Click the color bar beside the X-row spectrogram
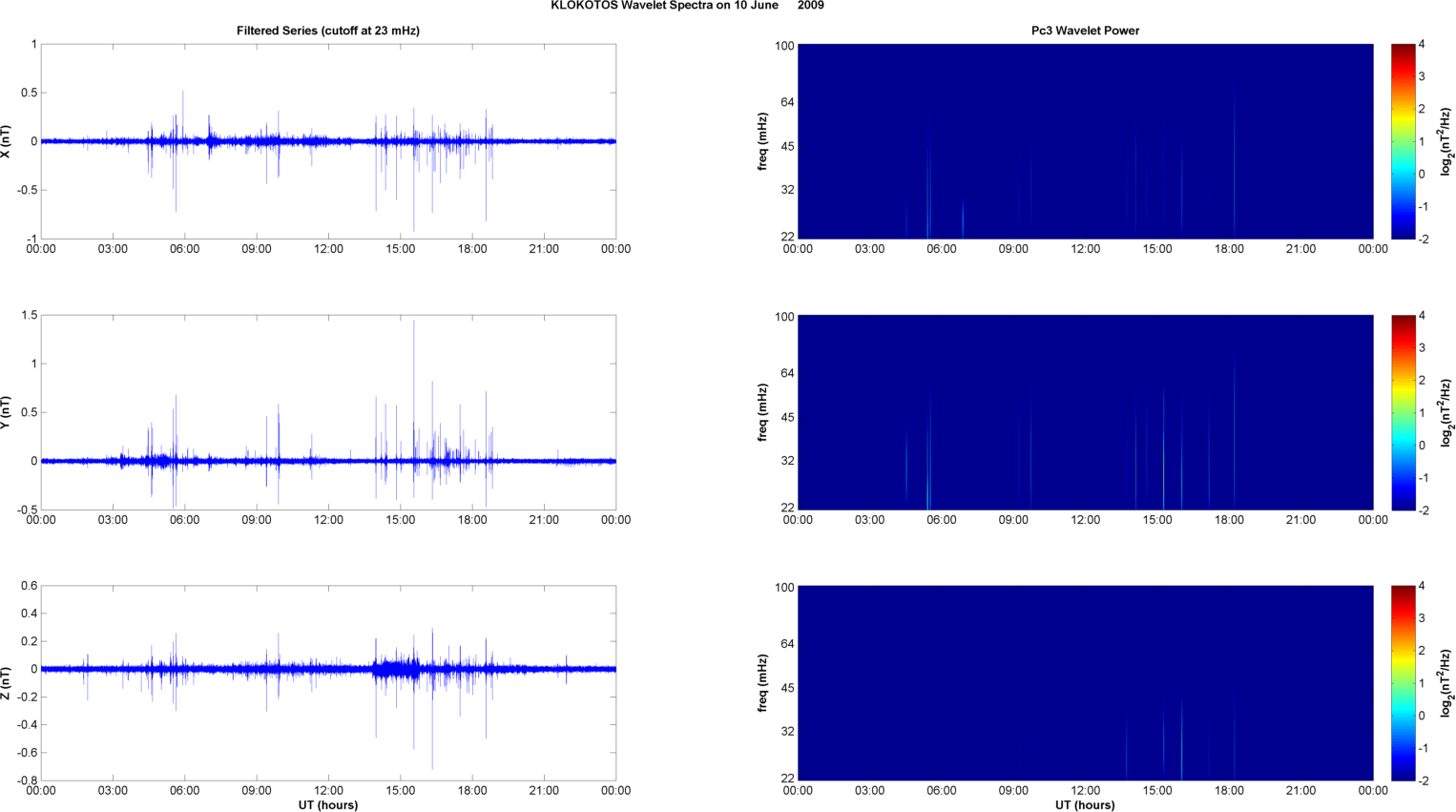Image resolution: width=1456 pixels, height=812 pixels. point(1403,141)
